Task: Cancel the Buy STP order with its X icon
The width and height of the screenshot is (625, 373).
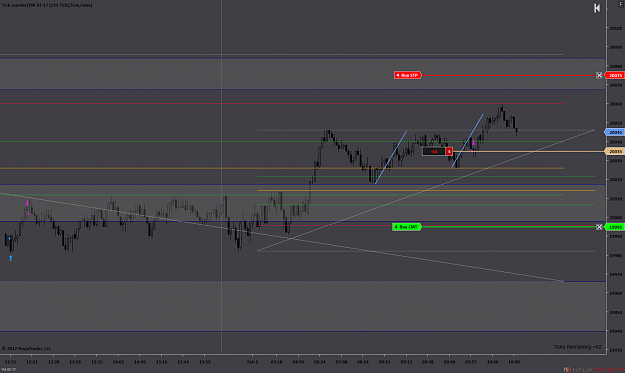Action: tap(599, 75)
